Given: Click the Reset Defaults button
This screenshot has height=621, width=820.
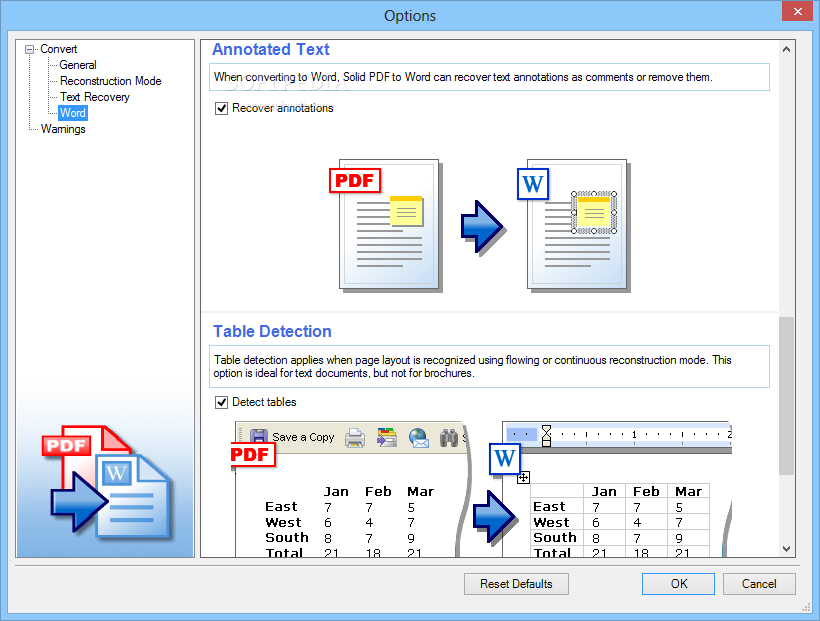Looking at the screenshot, I should point(516,584).
